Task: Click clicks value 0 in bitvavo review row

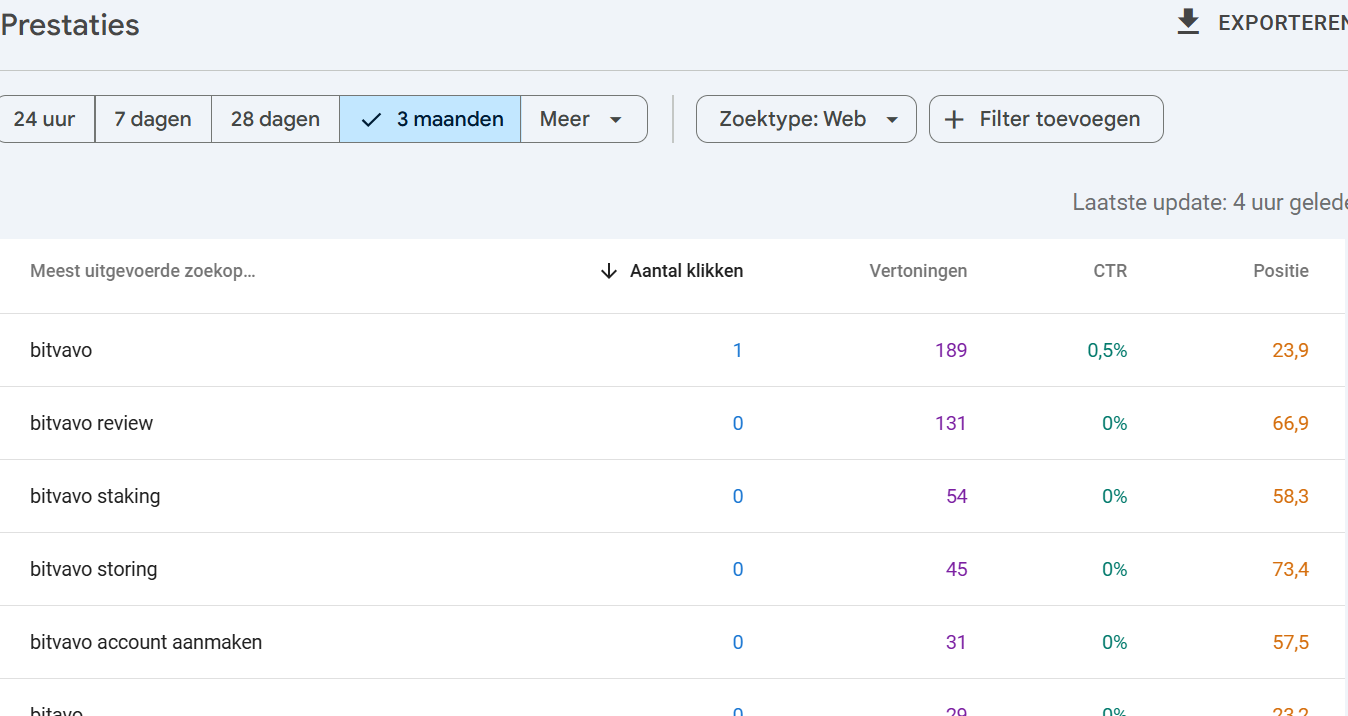Action: click(x=738, y=424)
